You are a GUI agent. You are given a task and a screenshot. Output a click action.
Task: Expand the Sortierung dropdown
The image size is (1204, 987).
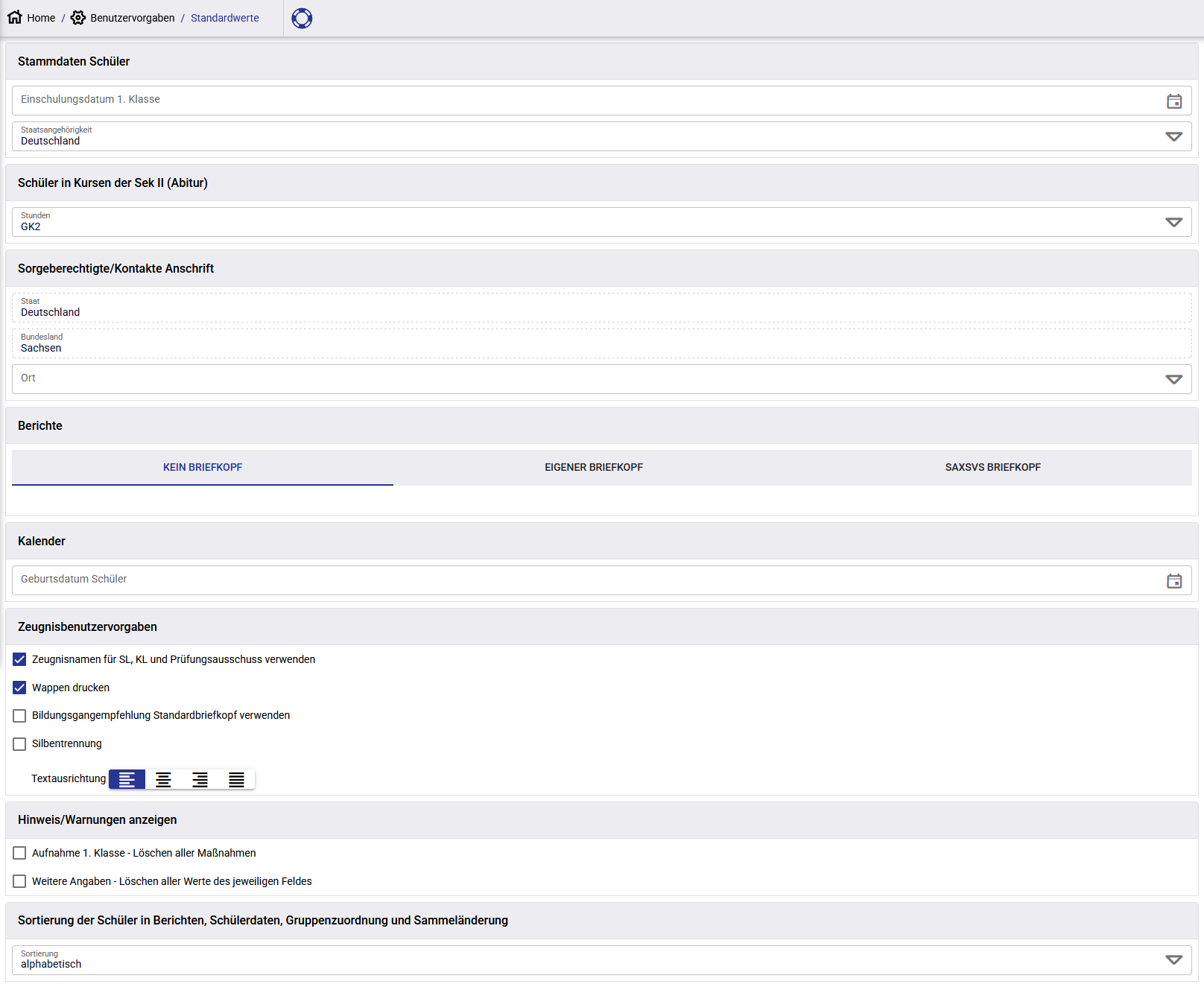[1173, 960]
